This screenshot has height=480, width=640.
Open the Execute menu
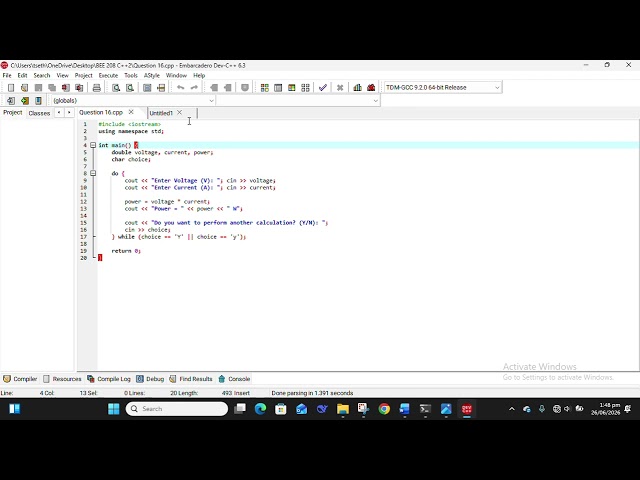[108, 76]
